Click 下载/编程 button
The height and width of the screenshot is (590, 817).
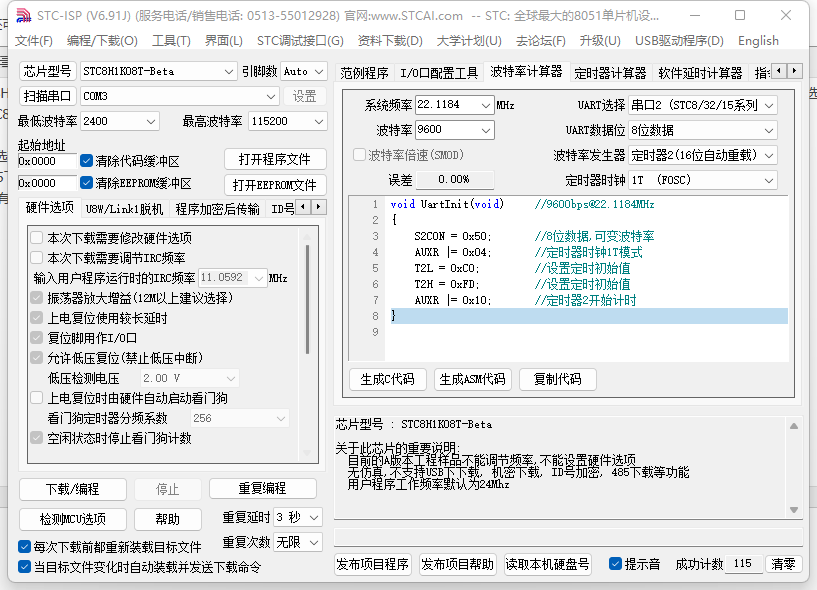click(x=72, y=489)
